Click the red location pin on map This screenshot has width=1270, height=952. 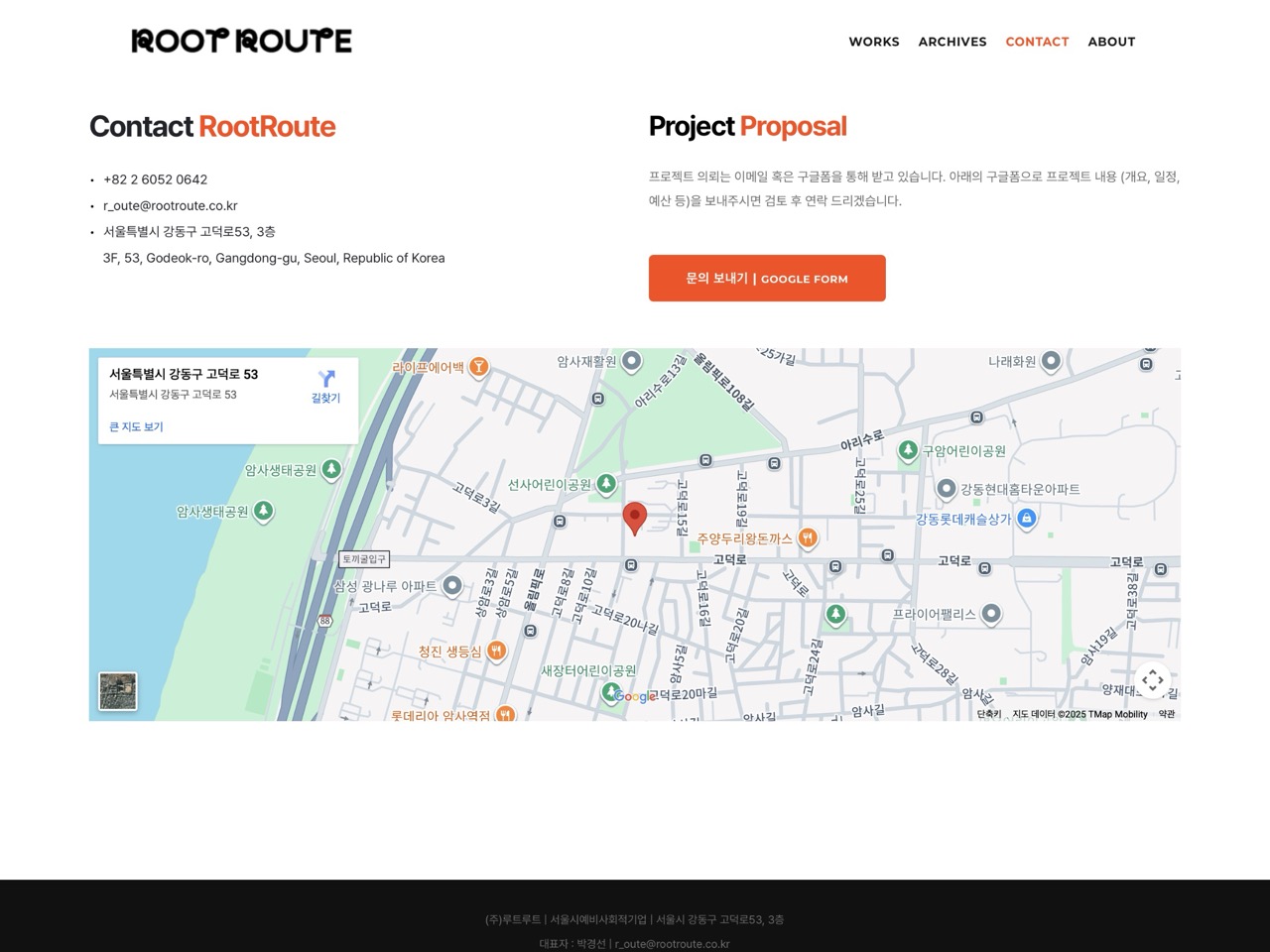pyautogui.click(x=634, y=517)
